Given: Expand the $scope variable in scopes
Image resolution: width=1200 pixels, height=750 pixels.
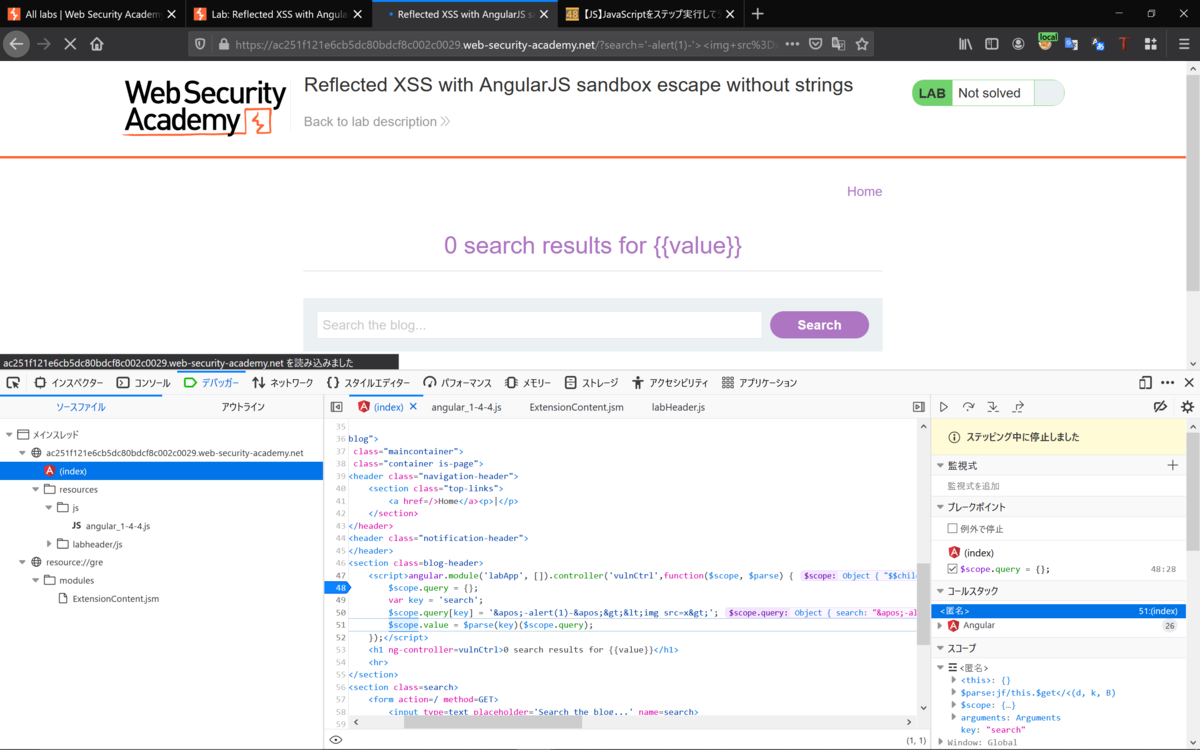Looking at the screenshot, I should 954,705.
